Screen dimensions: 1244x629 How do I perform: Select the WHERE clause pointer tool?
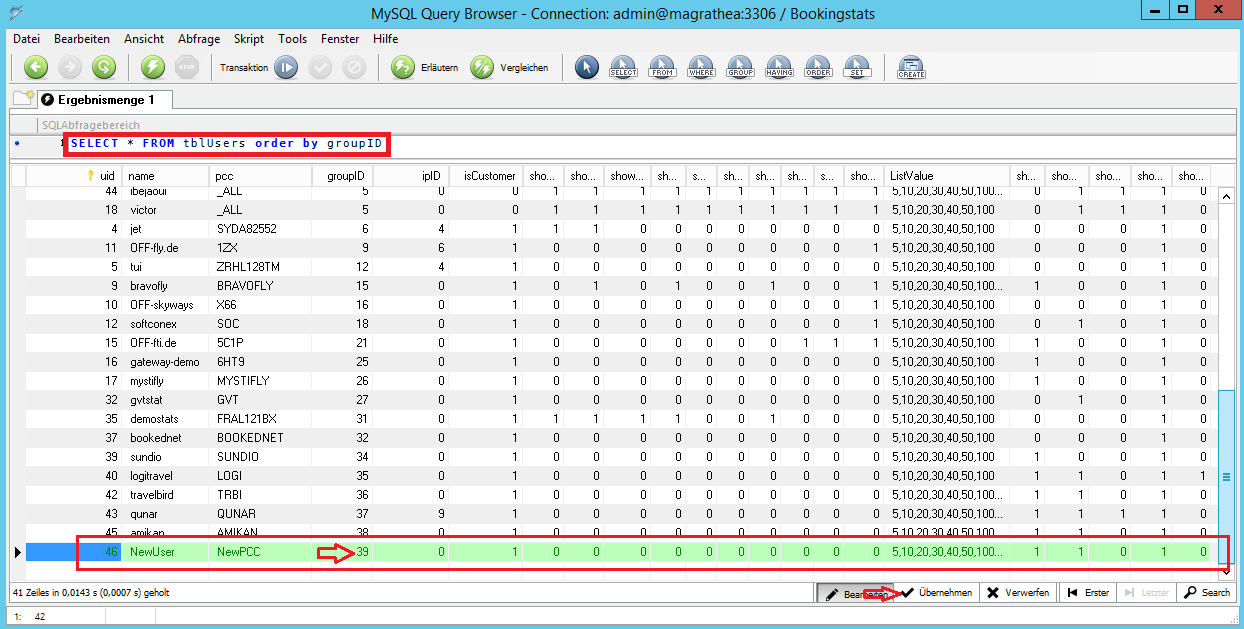701,67
